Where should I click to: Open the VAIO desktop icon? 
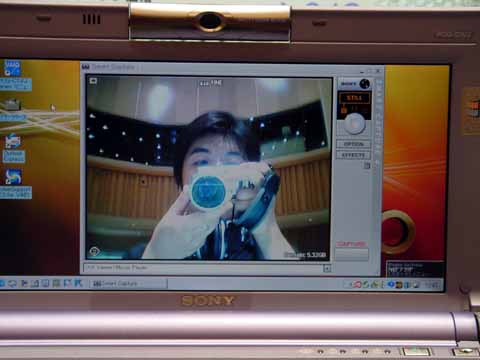pyautogui.click(x=12, y=68)
